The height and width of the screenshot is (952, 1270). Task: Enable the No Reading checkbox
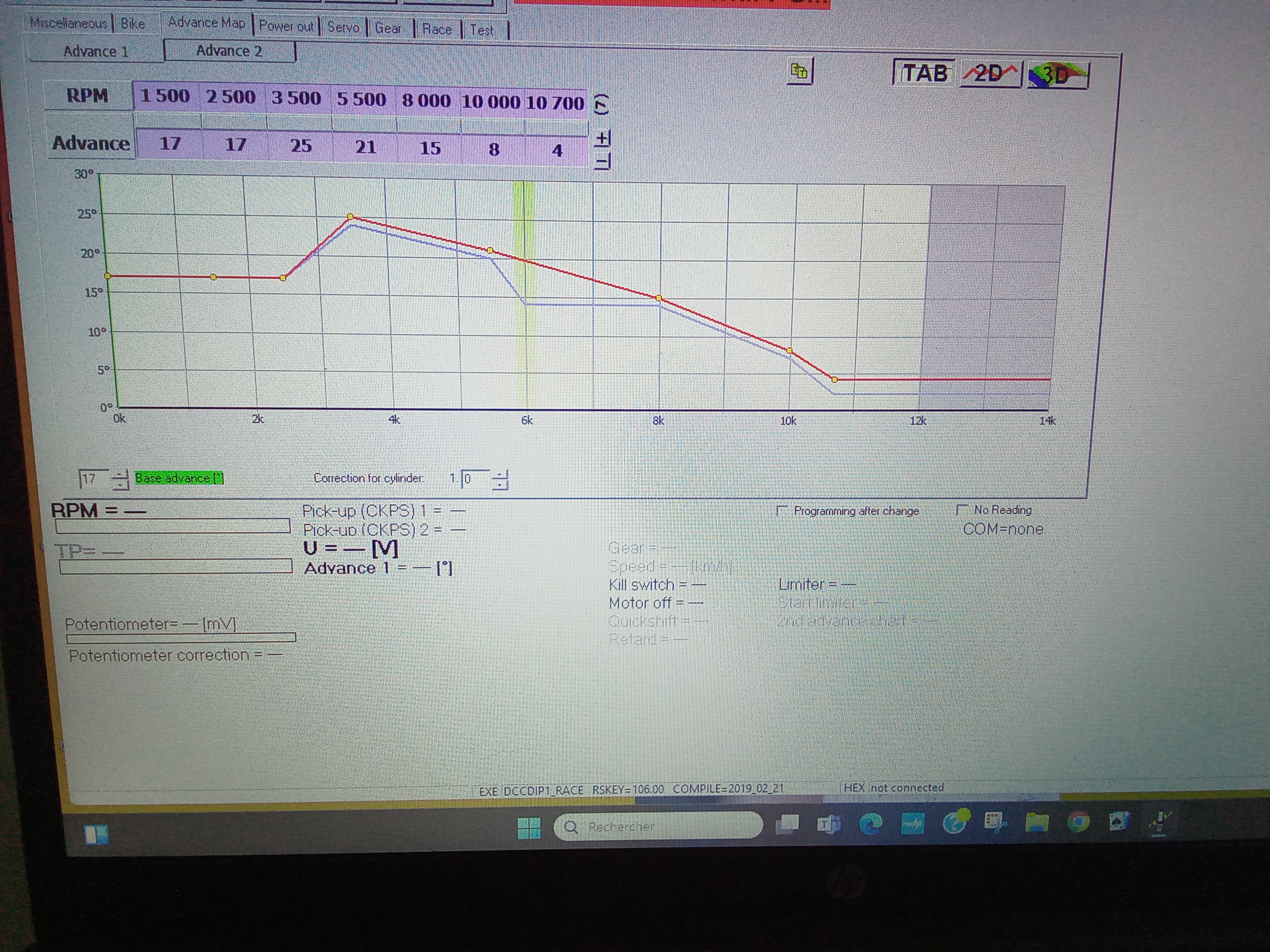pos(962,509)
